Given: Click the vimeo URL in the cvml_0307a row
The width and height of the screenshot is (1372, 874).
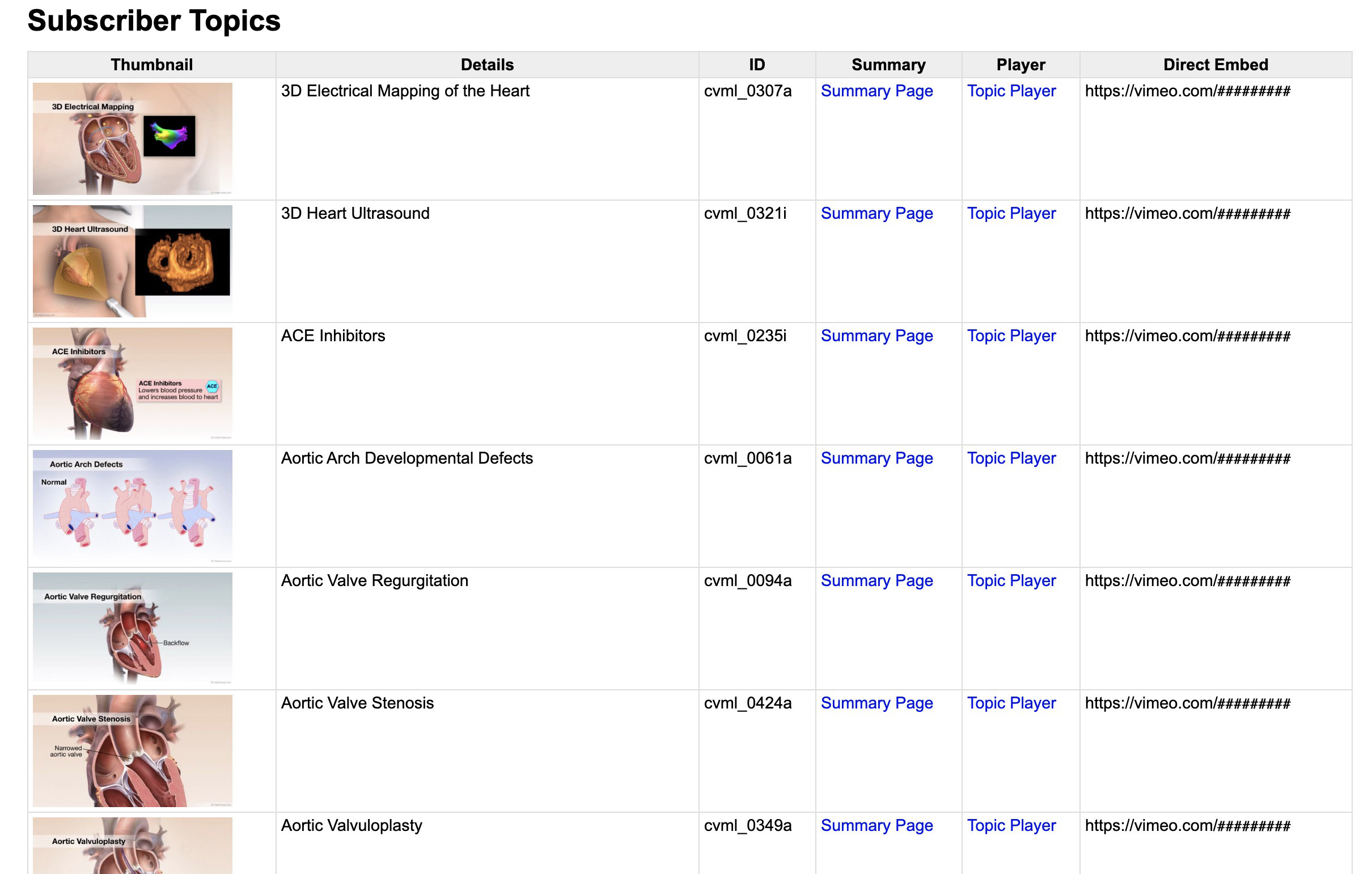Looking at the screenshot, I should [x=1187, y=91].
